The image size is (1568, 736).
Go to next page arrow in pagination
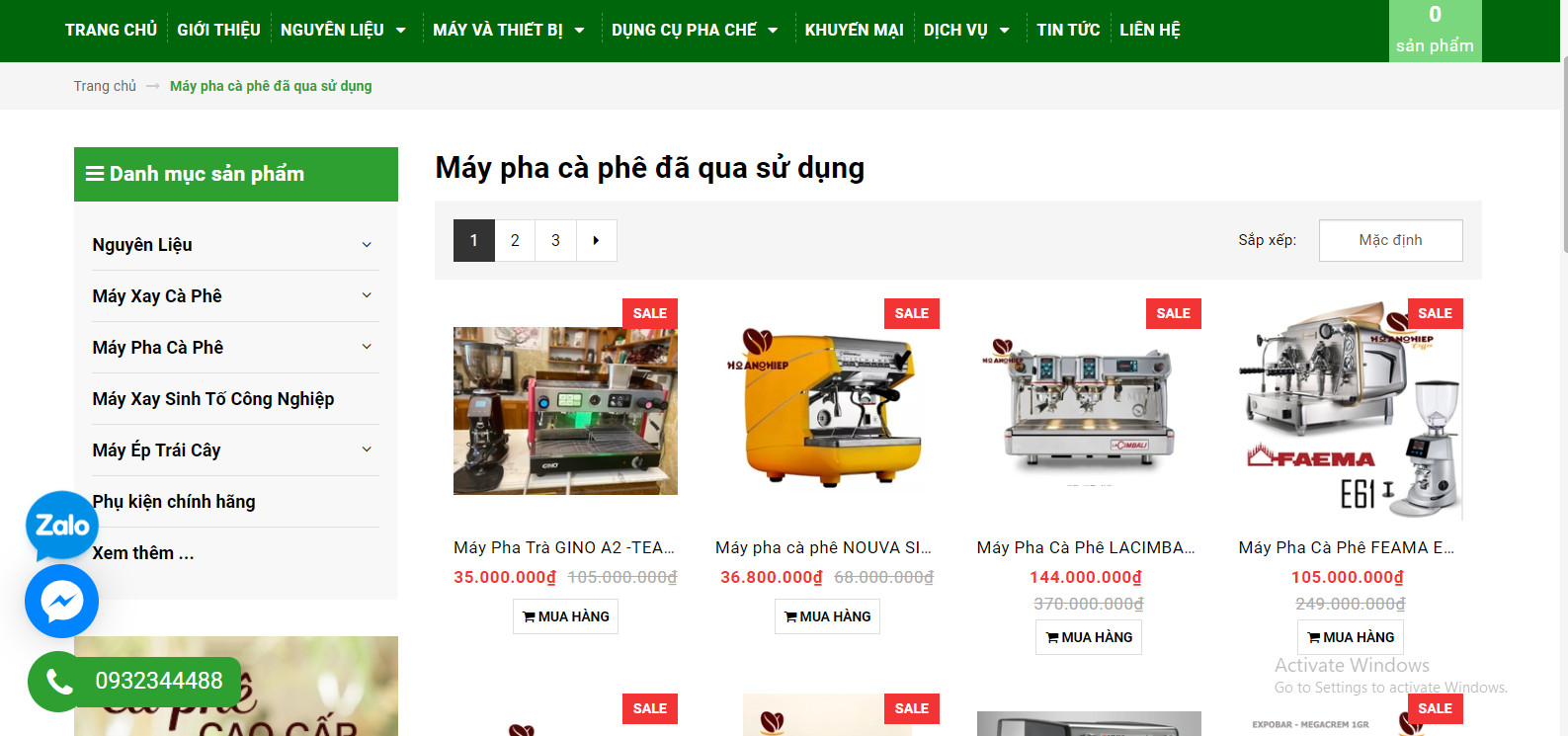click(x=596, y=240)
